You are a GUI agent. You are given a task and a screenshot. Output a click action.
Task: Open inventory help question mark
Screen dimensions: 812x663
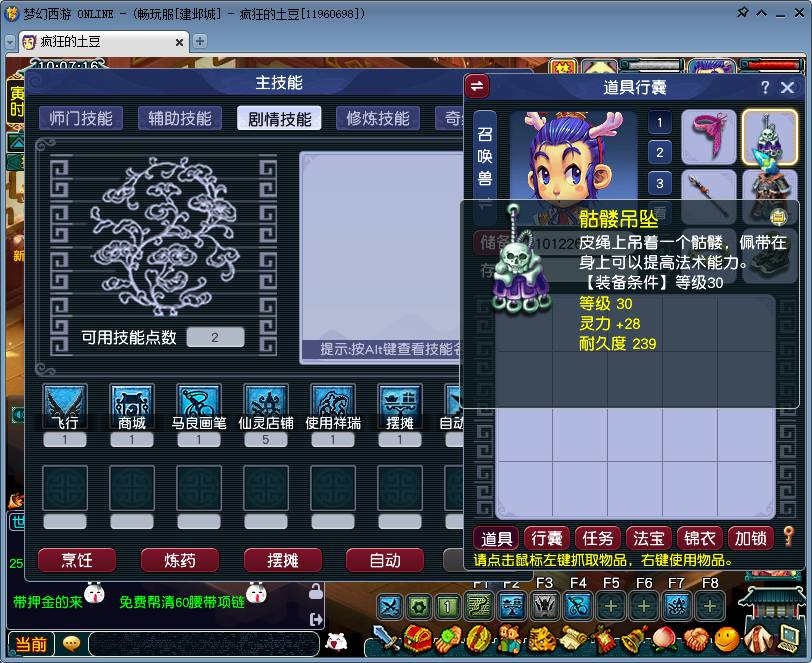pos(765,87)
